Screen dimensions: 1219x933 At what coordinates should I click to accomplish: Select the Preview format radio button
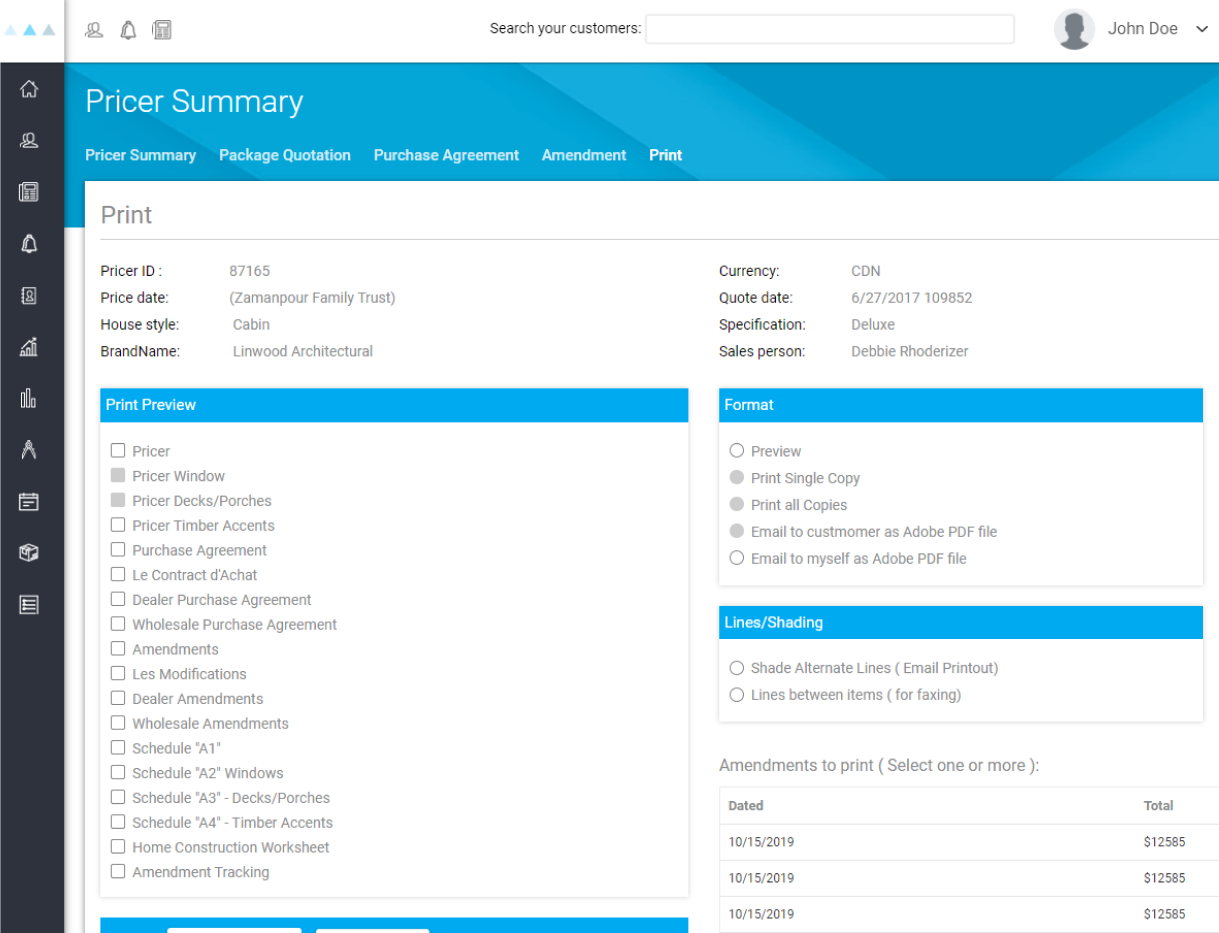point(737,451)
